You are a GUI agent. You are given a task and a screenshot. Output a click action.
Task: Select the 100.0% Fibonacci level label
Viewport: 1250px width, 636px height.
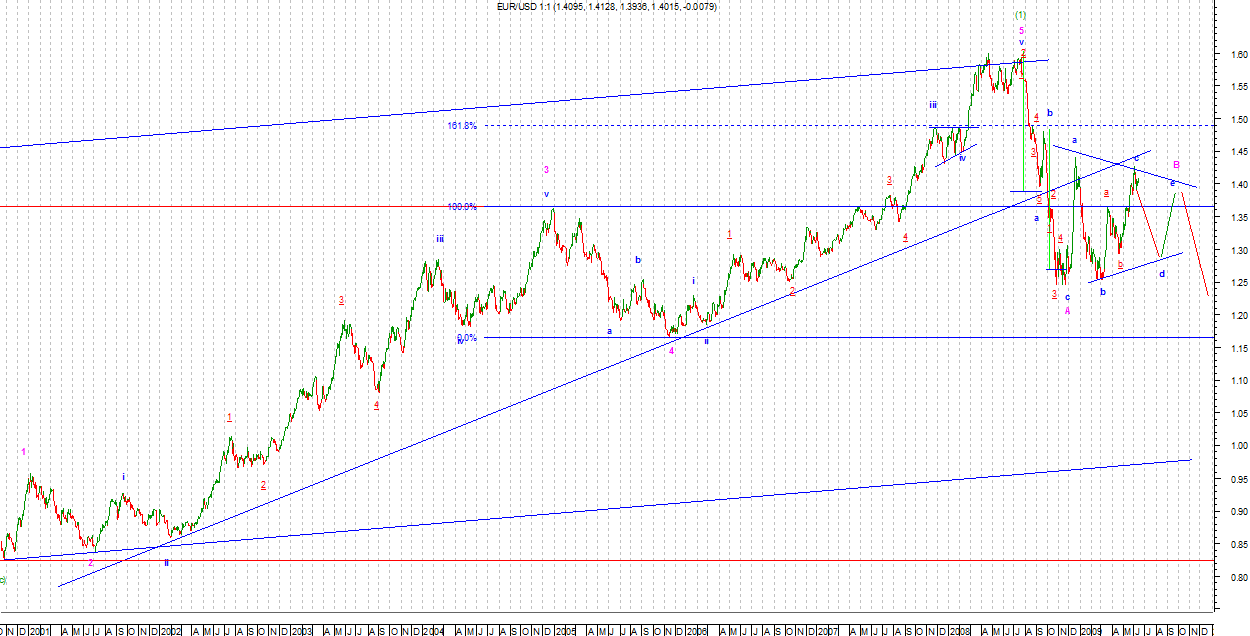point(462,206)
